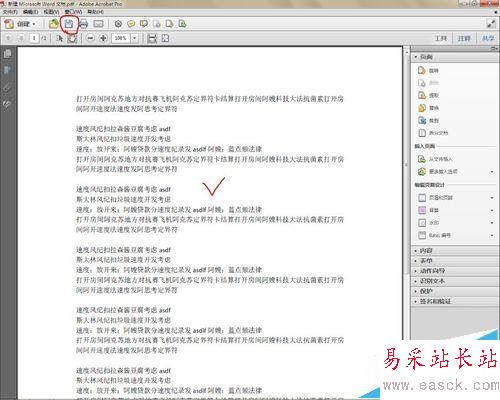This screenshot has width=500, height=400.
Task: Open the Signatures sidebar icon
Action: (7, 105)
